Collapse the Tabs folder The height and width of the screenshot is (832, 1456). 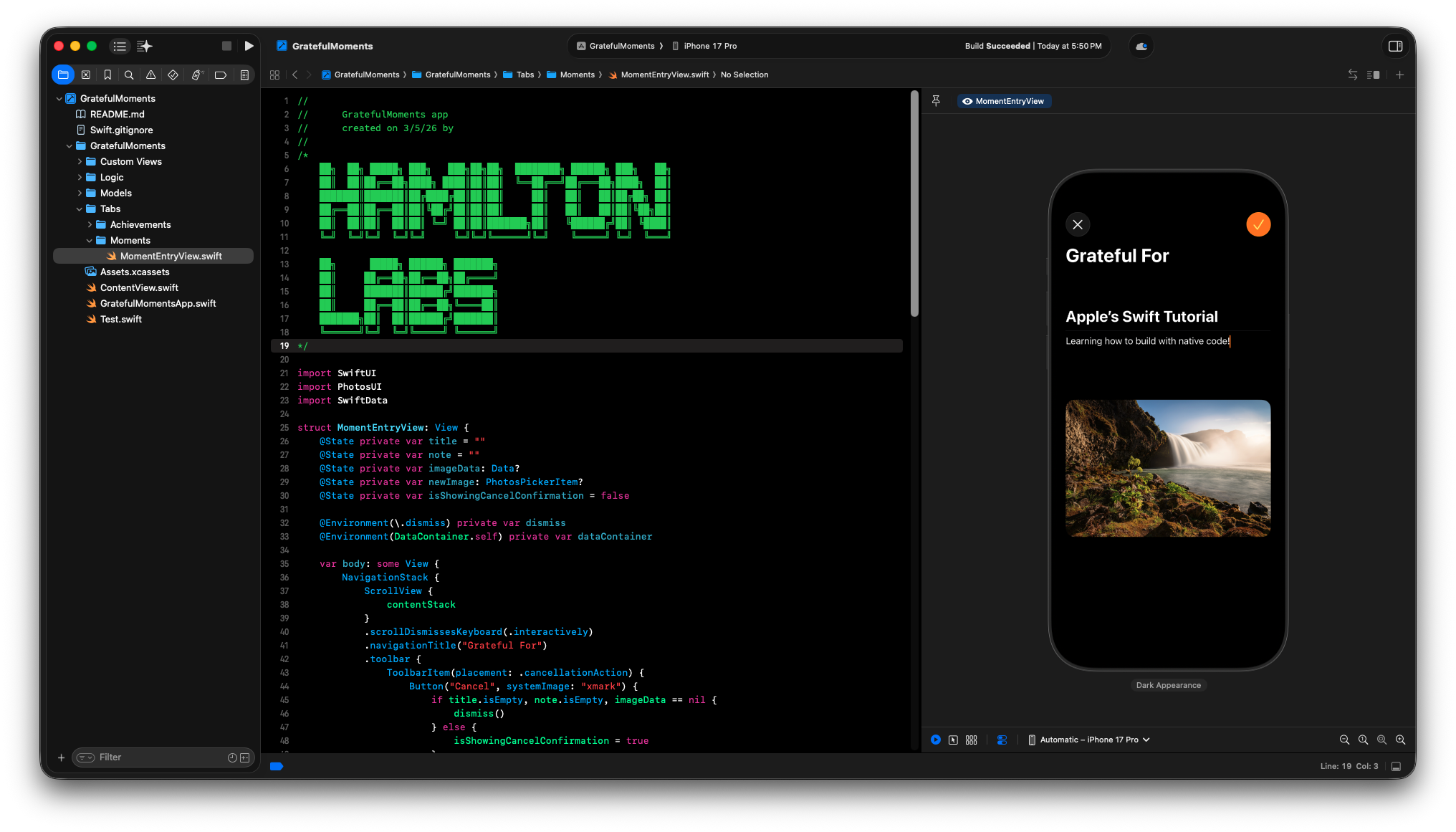[79, 209]
